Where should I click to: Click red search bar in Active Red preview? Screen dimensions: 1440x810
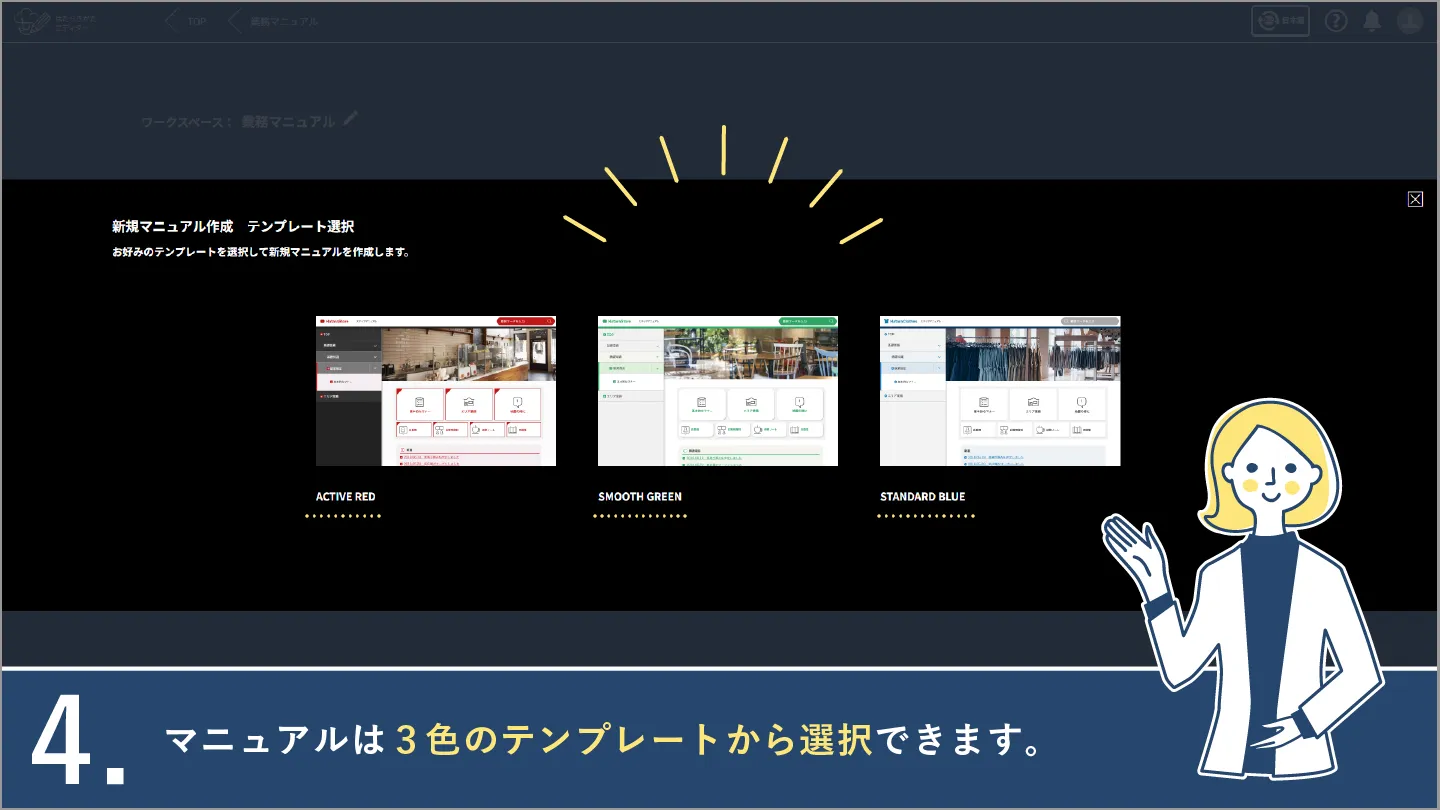click(x=525, y=321)
